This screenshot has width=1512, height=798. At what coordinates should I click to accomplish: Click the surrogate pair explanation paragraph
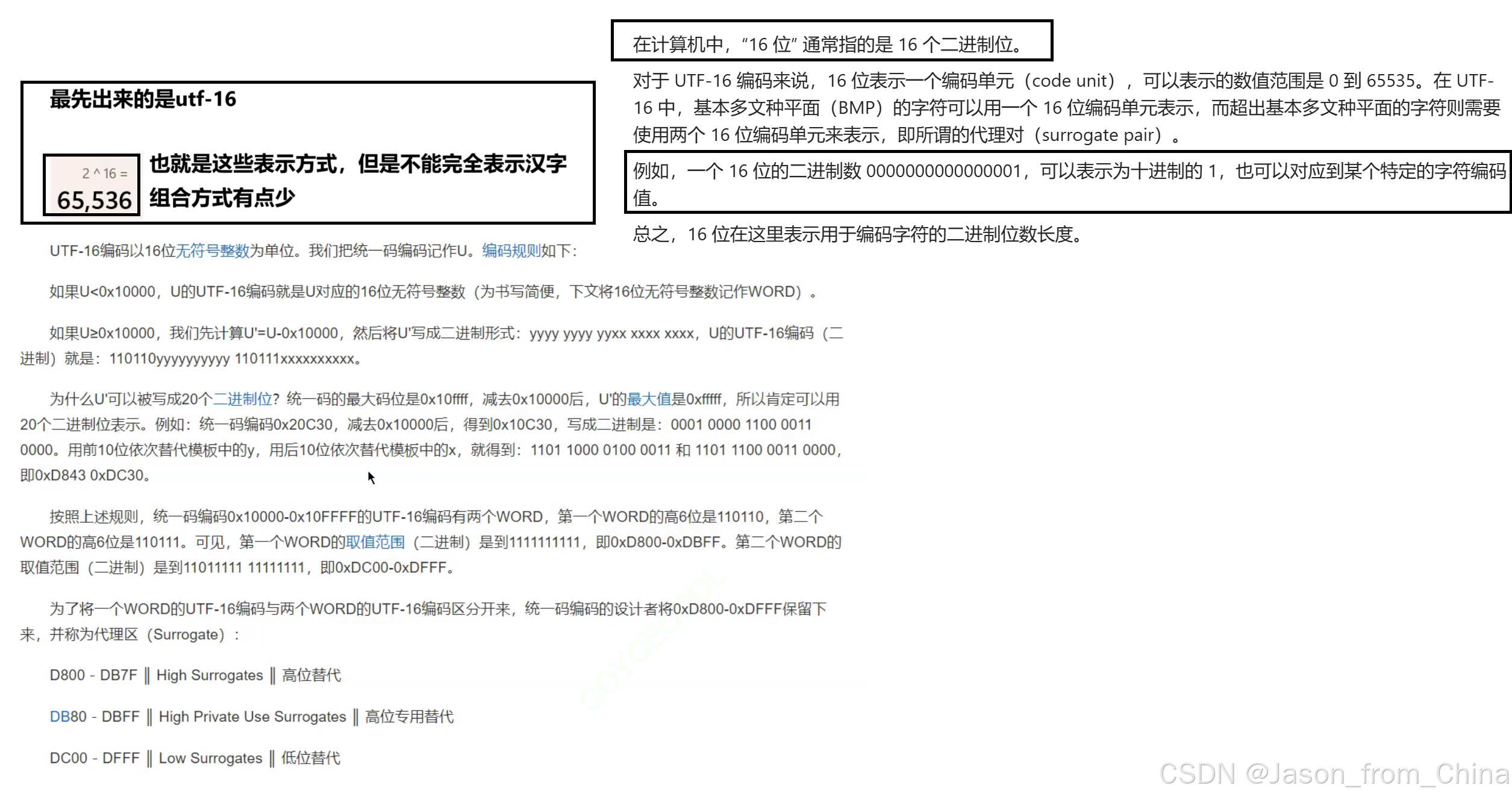[x=1066, y=108]
